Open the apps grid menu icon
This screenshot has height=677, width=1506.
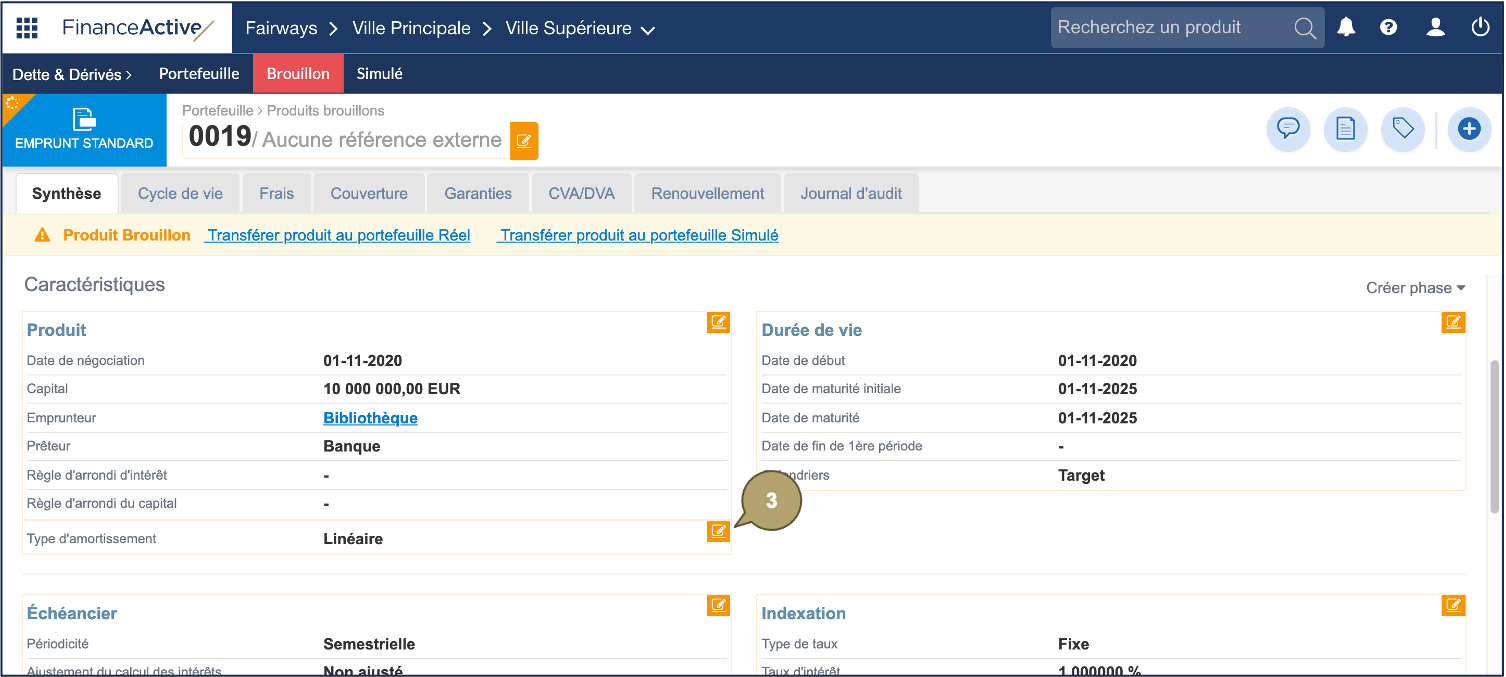tap(27, 28)
